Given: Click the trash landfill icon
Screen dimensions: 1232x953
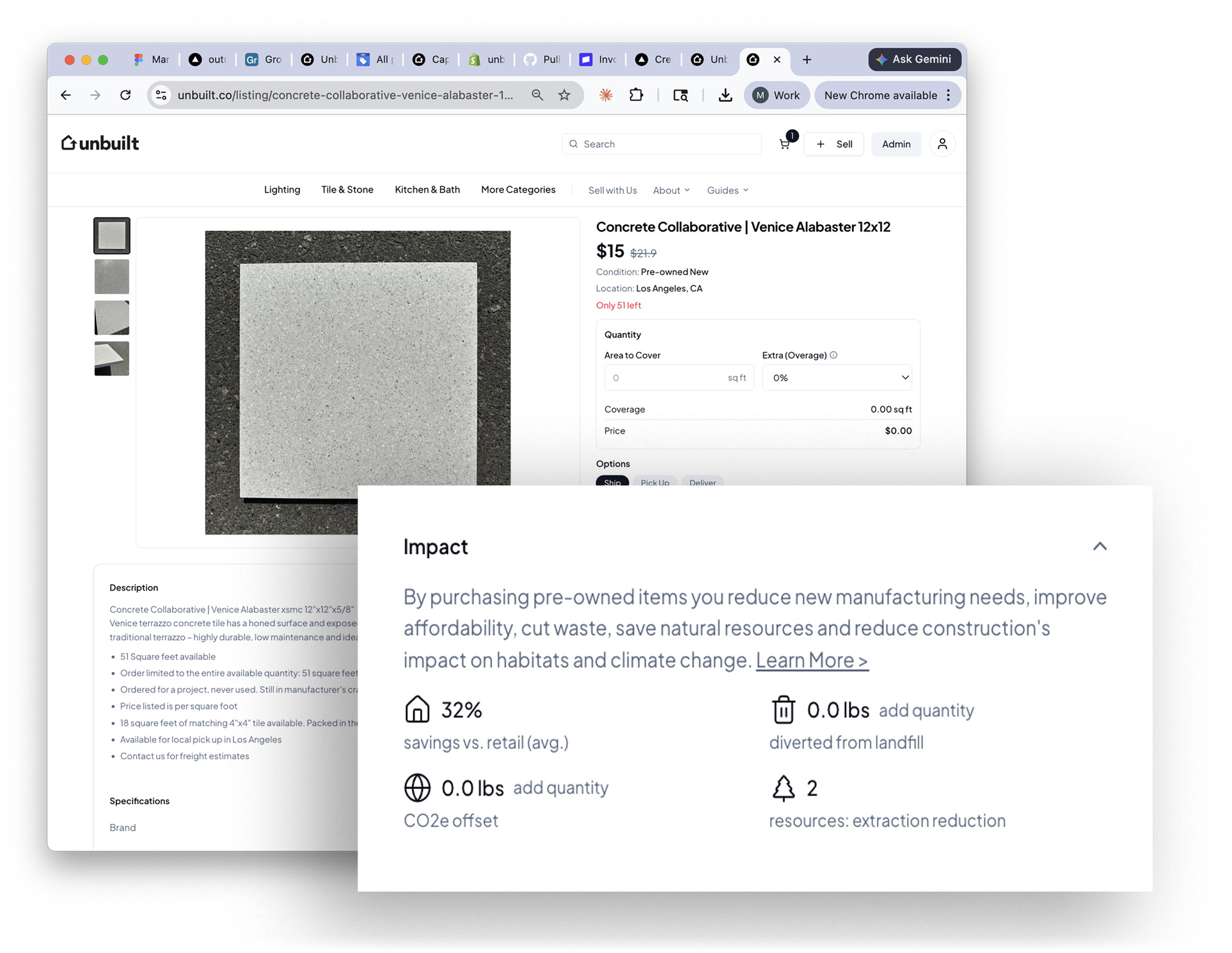Looking at the screenshot, I should coord(783,709).
